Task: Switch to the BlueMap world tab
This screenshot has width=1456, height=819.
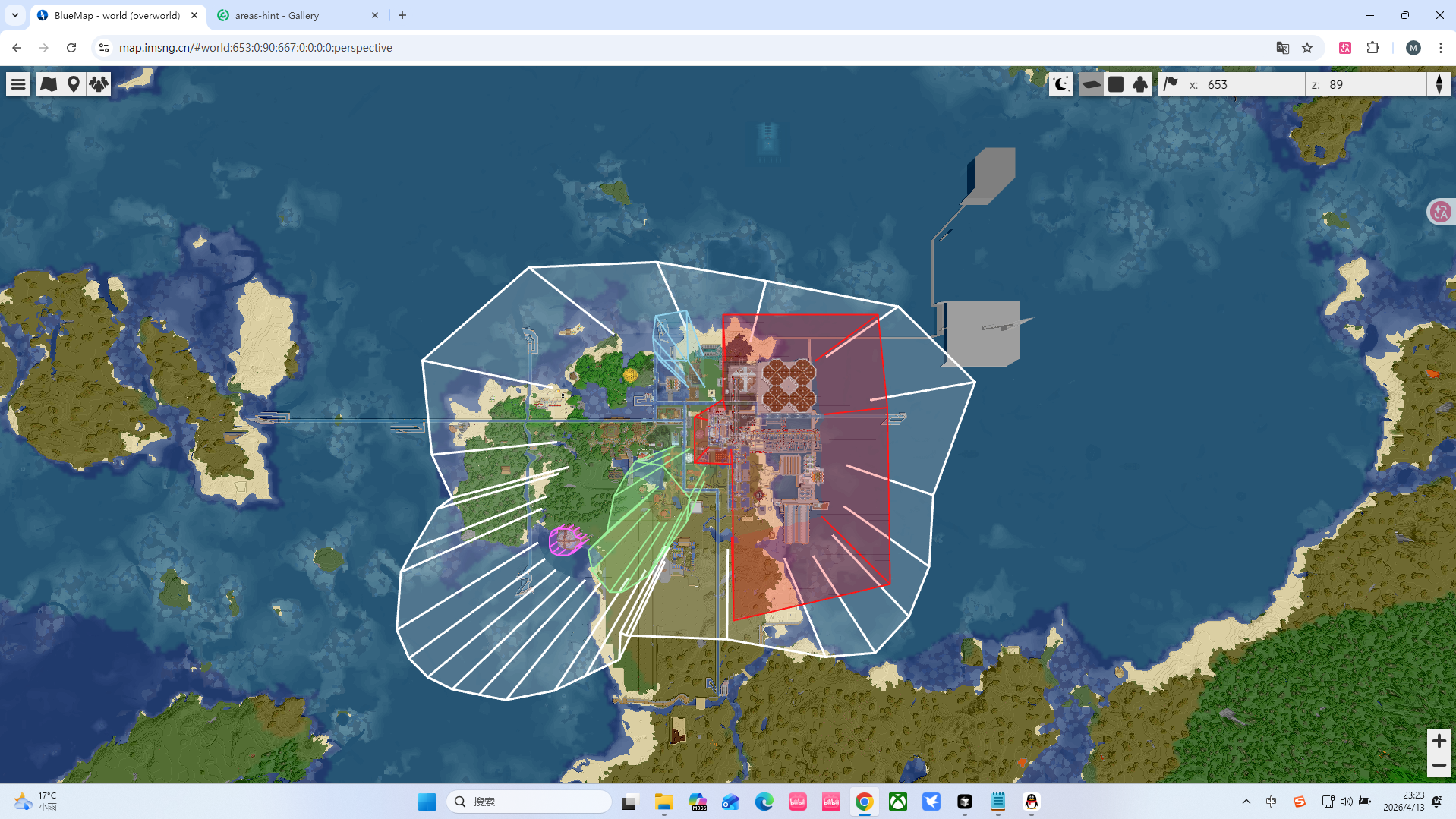Action: [118, 15]
